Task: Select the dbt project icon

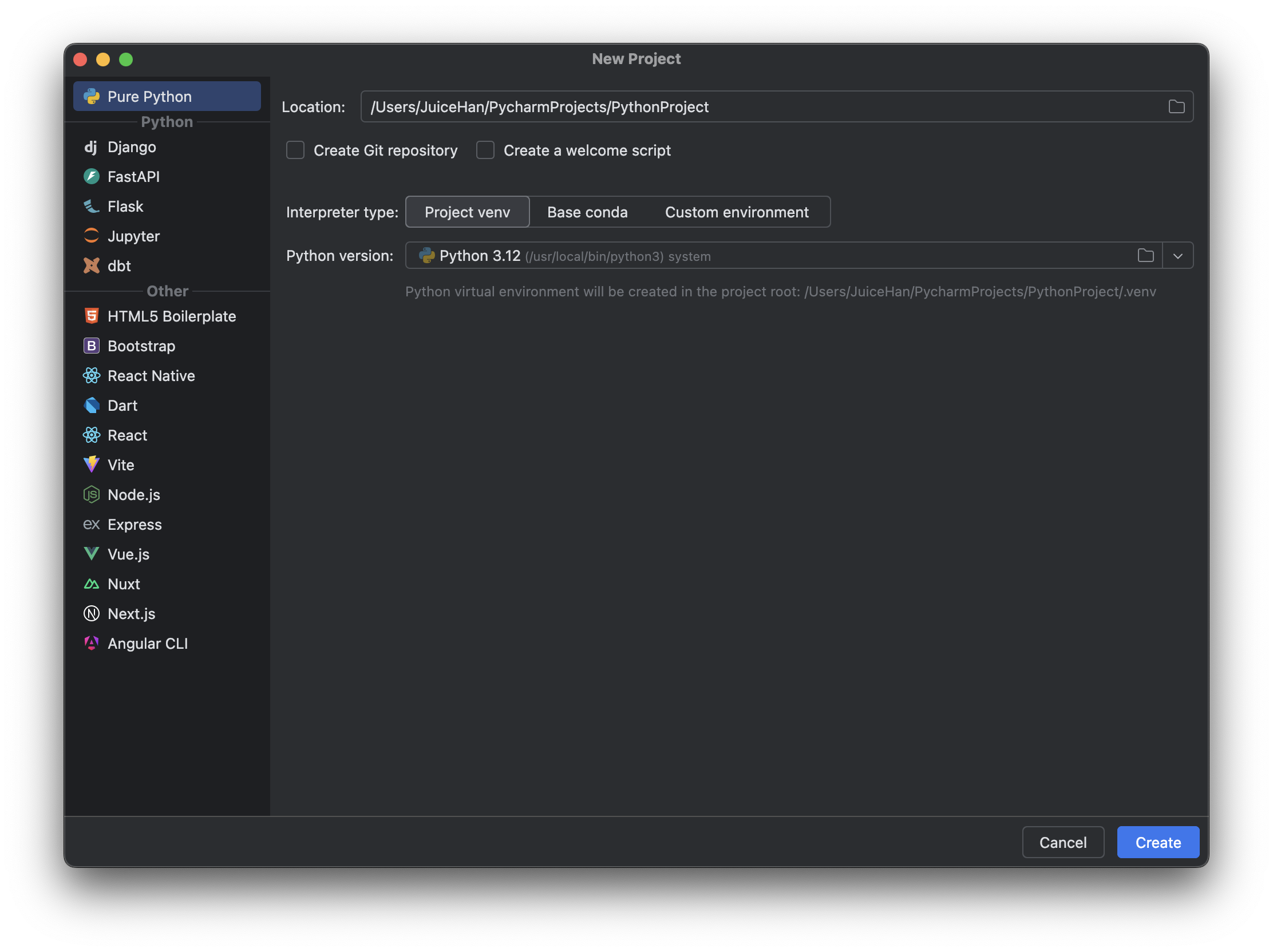Action: [91, 266]
